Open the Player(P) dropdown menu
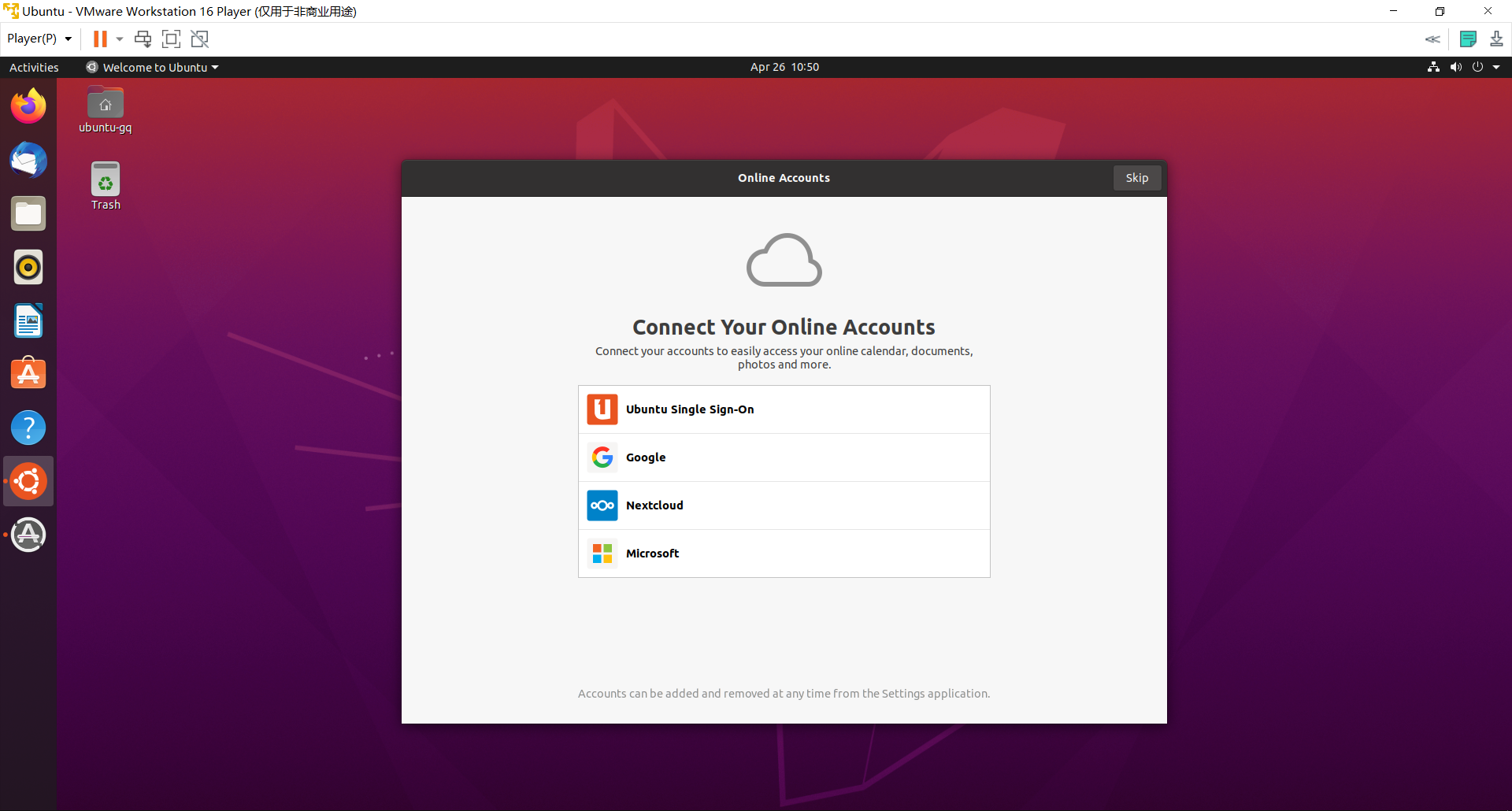1512x811 pixels. click(39, 39)
